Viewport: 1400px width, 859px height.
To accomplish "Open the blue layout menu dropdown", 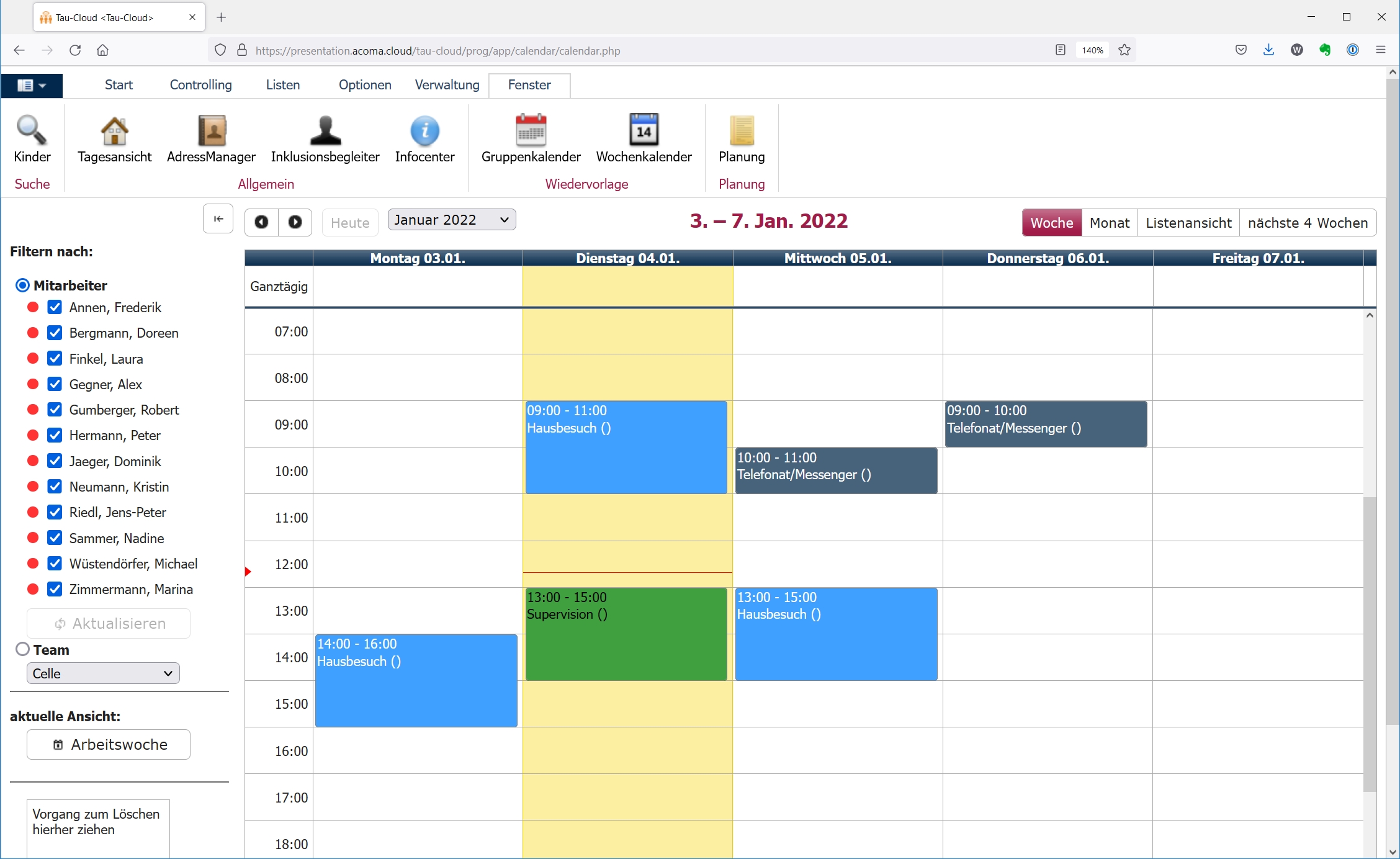I will tap(32, 85).
